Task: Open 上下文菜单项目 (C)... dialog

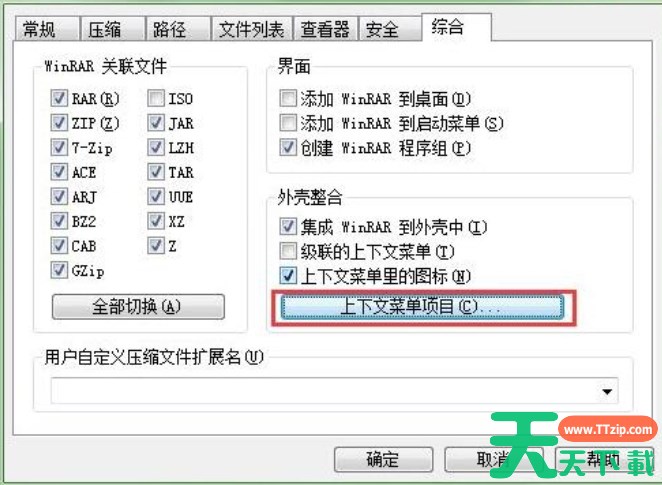Action: (x=422, y=306)
